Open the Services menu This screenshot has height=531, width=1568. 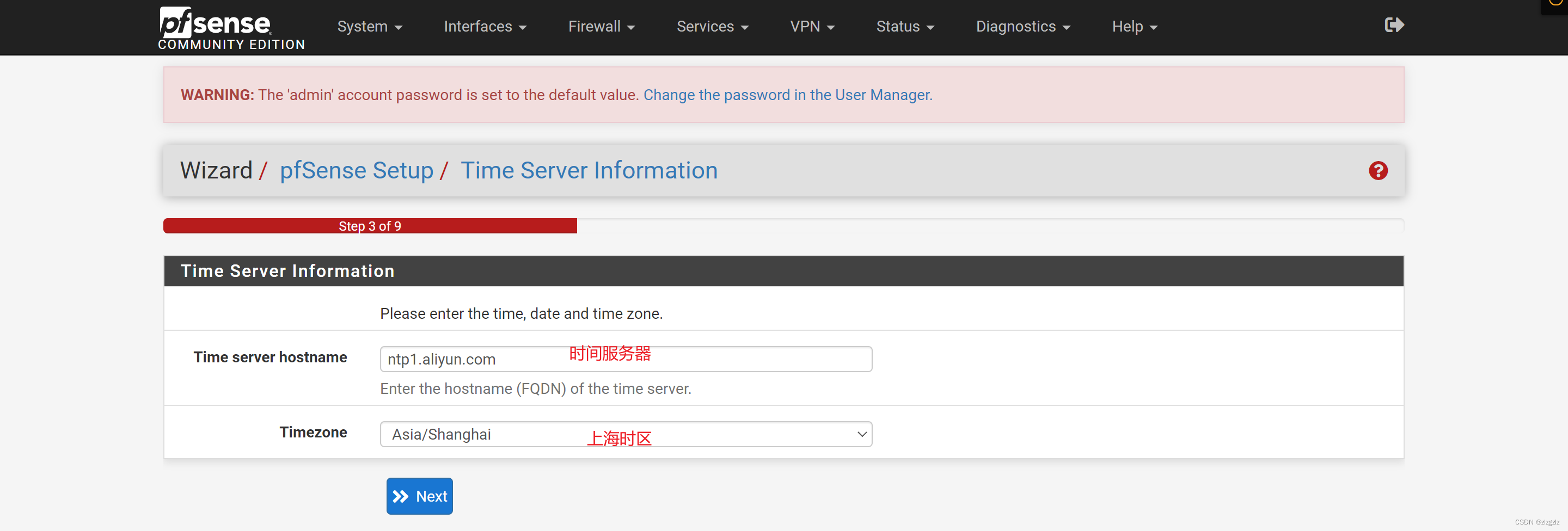tap(712, 27)
